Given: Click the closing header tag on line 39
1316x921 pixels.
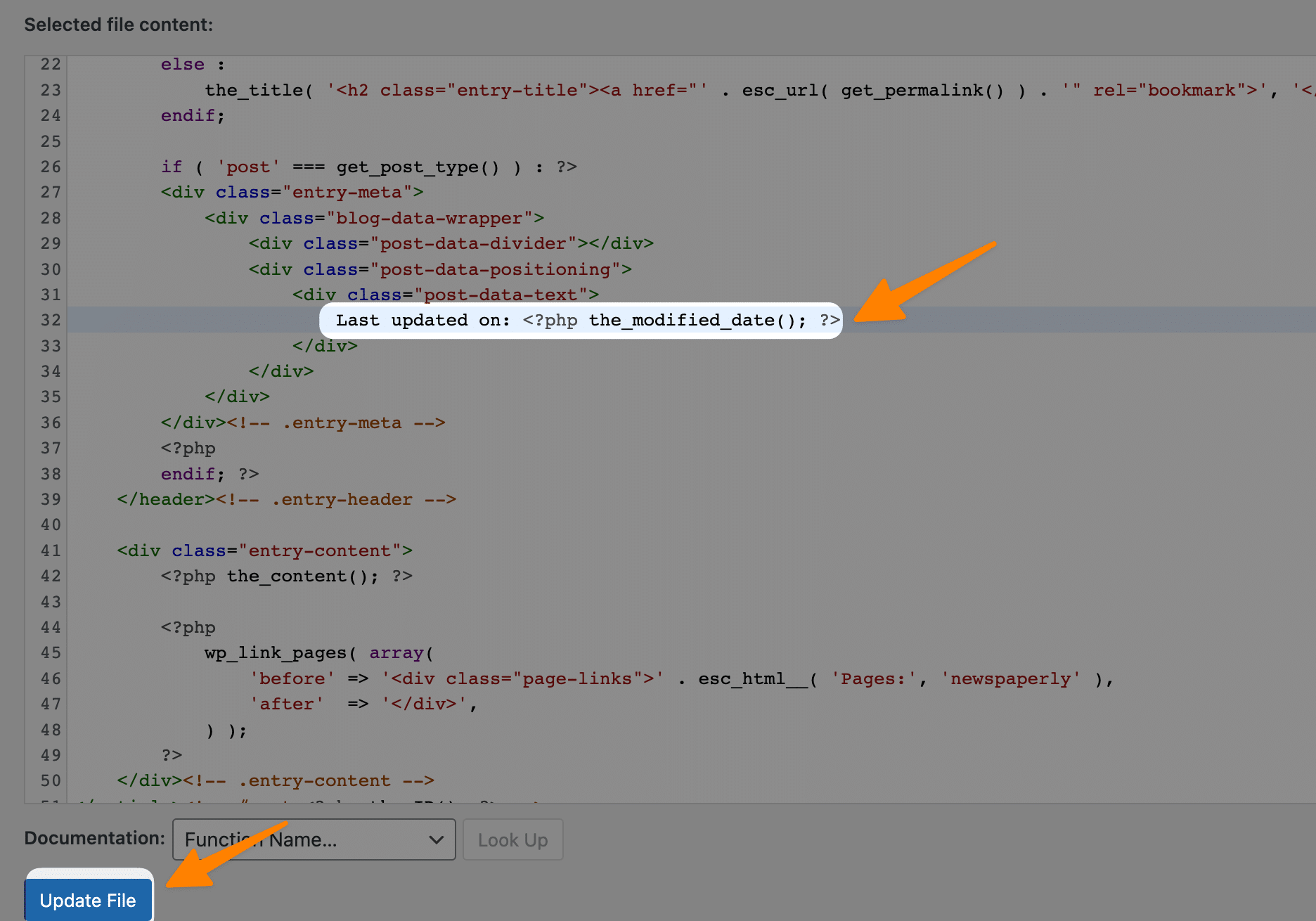Looking at the screenshot, I should point(166,500).
